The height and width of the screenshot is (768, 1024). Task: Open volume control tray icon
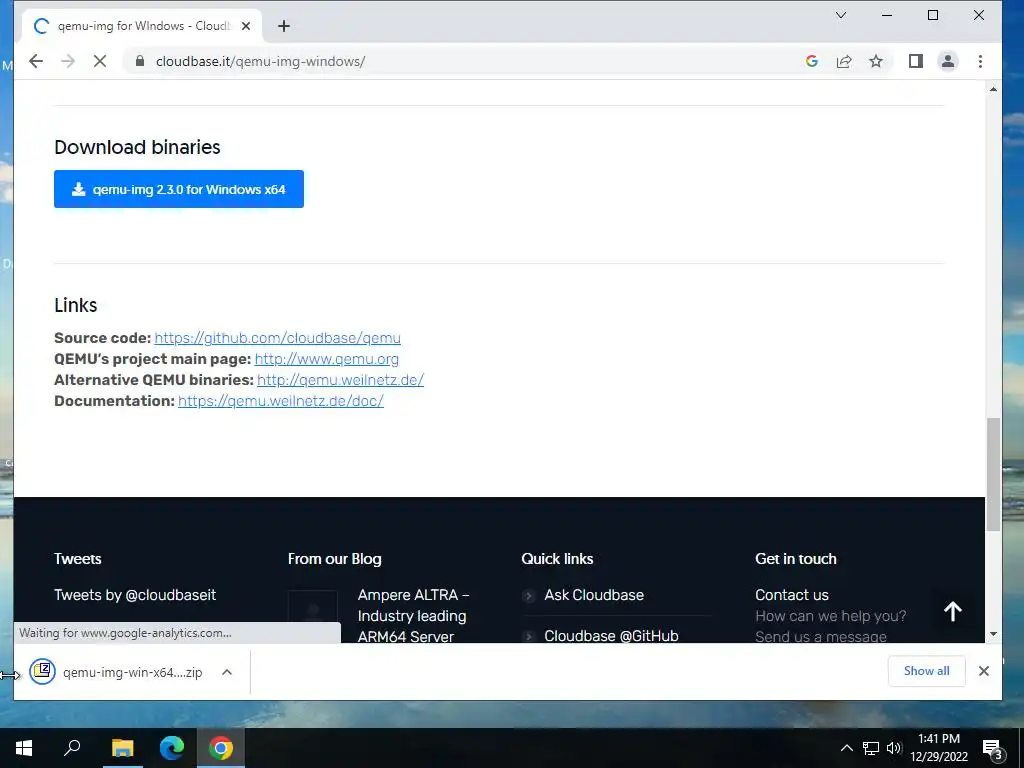click(x=894, y=748)
